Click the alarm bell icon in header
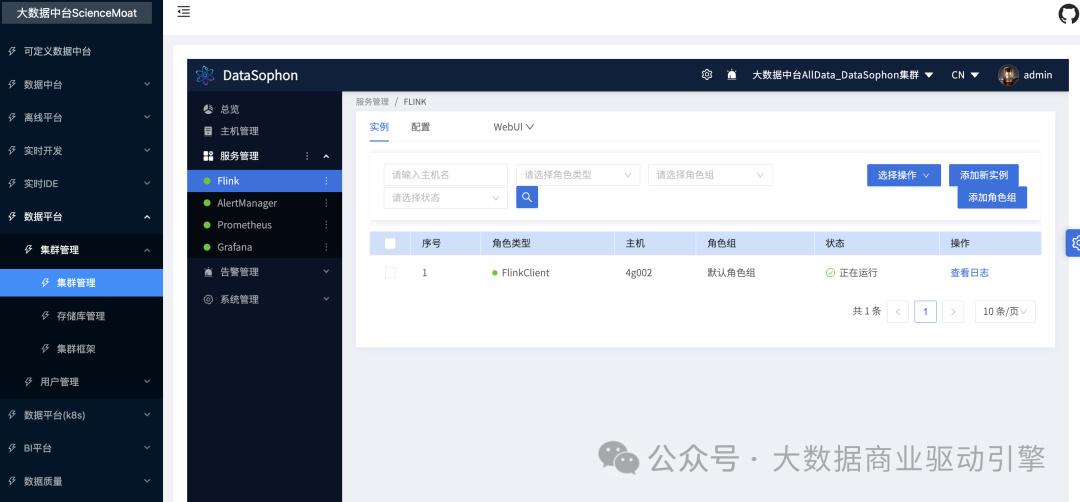Viewport: 1080px width, 502px height. tap(732, 75)
